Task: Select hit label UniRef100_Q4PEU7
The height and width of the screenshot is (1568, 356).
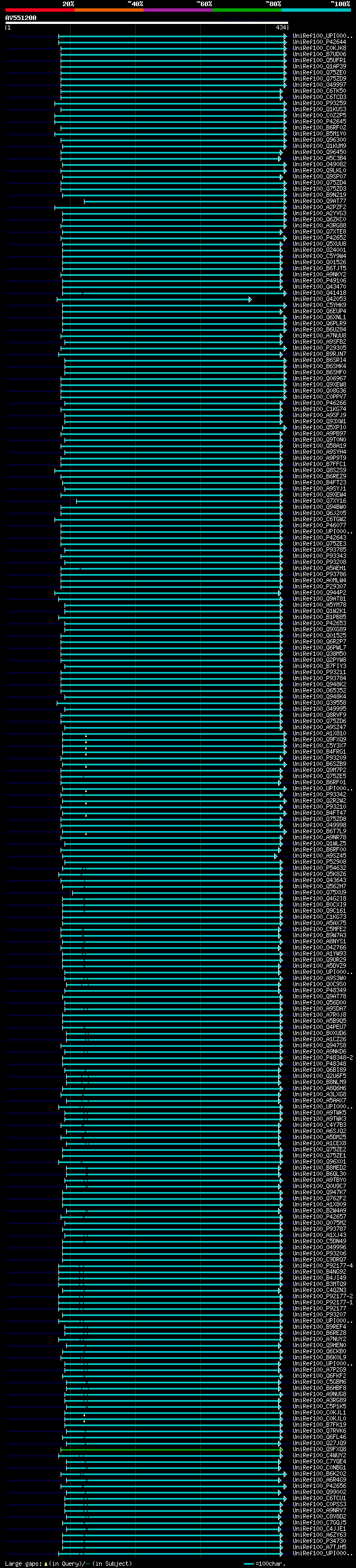Action: 319,1027
